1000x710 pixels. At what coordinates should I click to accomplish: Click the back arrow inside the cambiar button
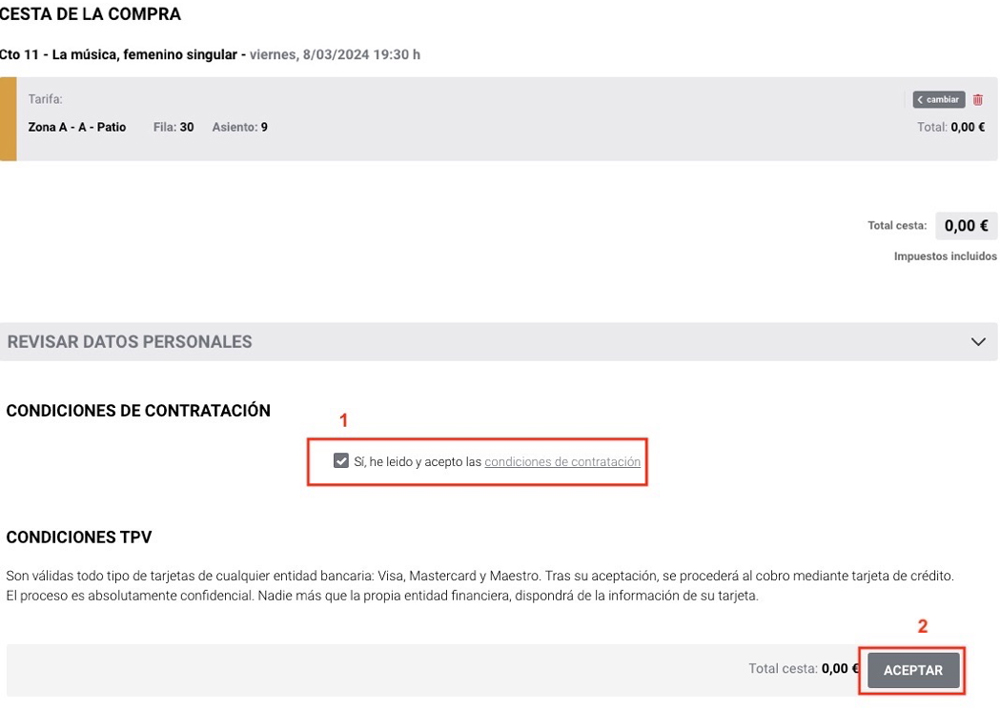(x=920, y=100)
